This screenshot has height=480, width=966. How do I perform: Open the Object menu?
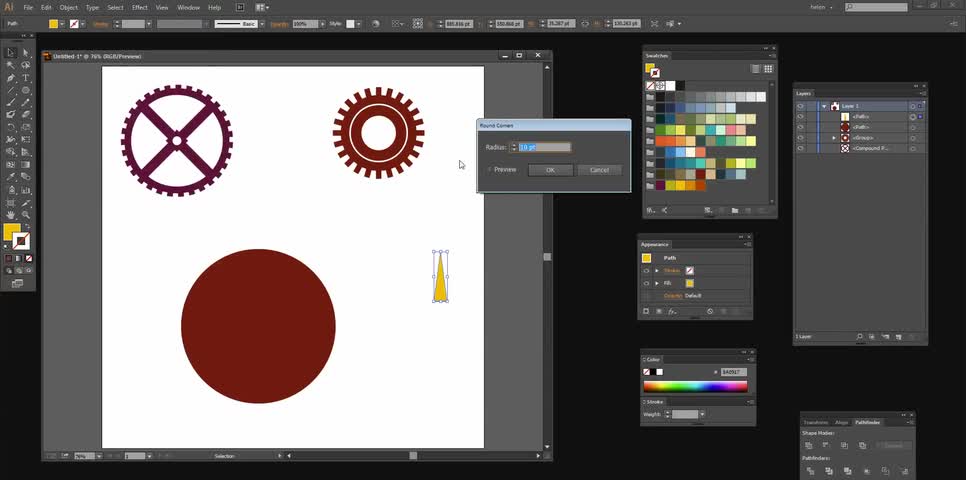(x=68, y=7)
